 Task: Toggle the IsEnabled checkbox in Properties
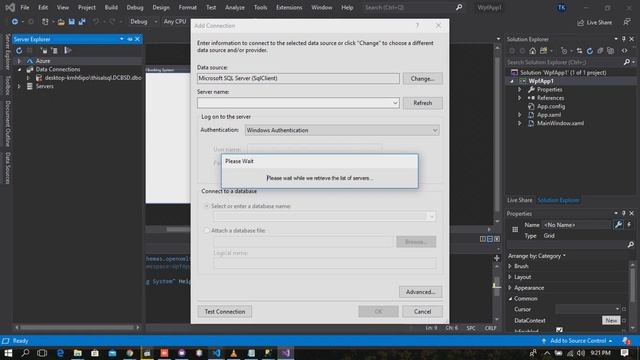[559, 330]
